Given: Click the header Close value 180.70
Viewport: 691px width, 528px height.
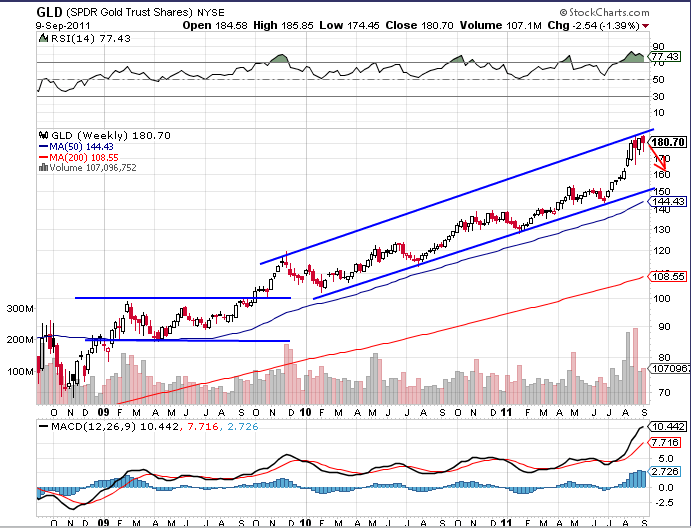Looking at the screenshot, I should pyautogui.click(x=437, y=26).
